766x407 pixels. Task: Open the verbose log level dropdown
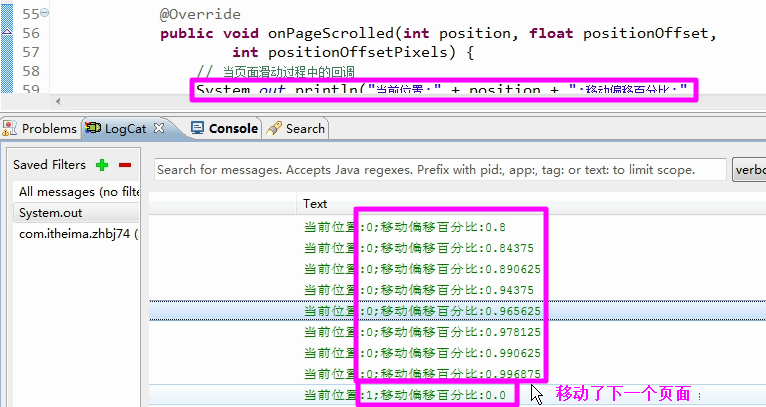(748, 170)
